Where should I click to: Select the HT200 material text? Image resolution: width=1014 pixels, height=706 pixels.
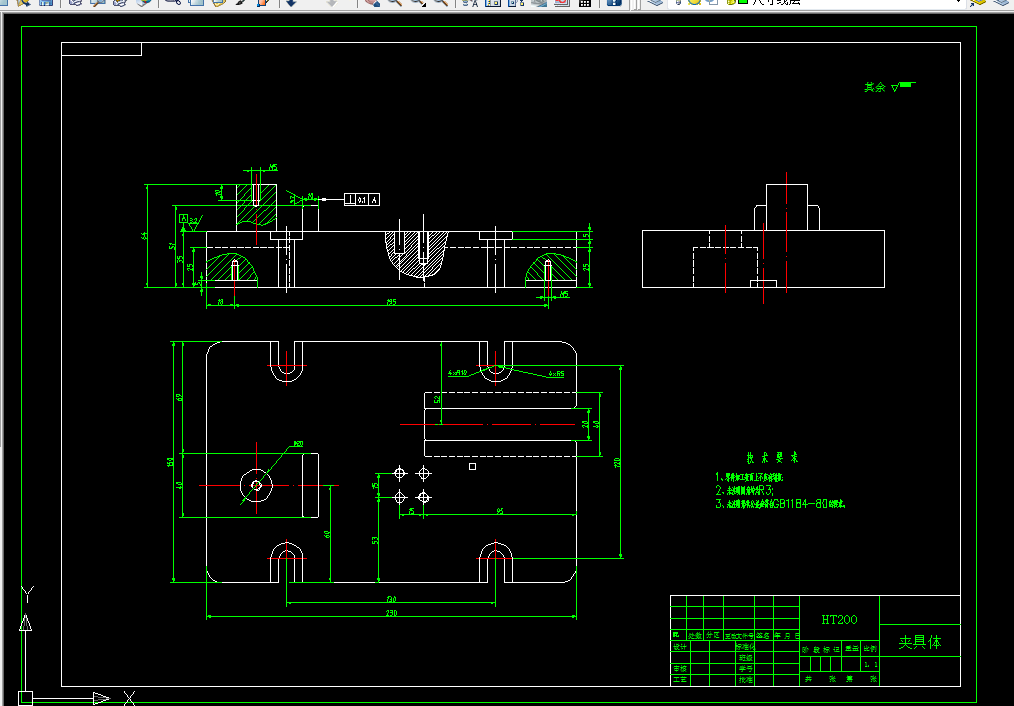(839, 619)
